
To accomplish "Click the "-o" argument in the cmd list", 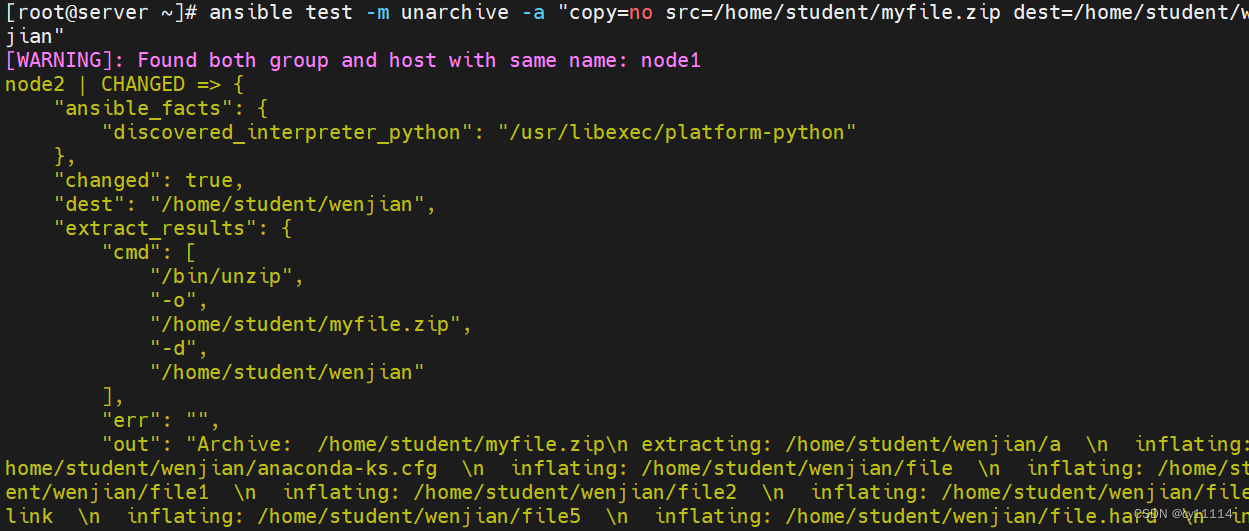I will tap(178, 300).
